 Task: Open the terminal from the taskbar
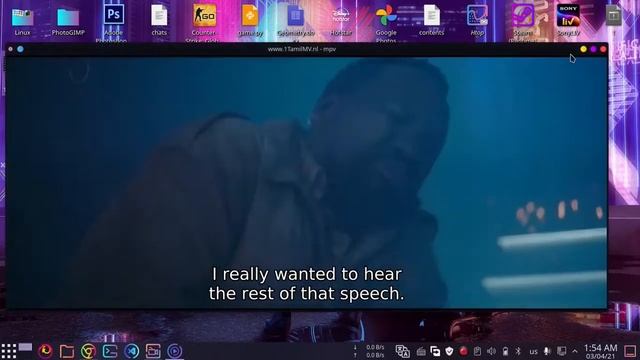click(110, 351)
